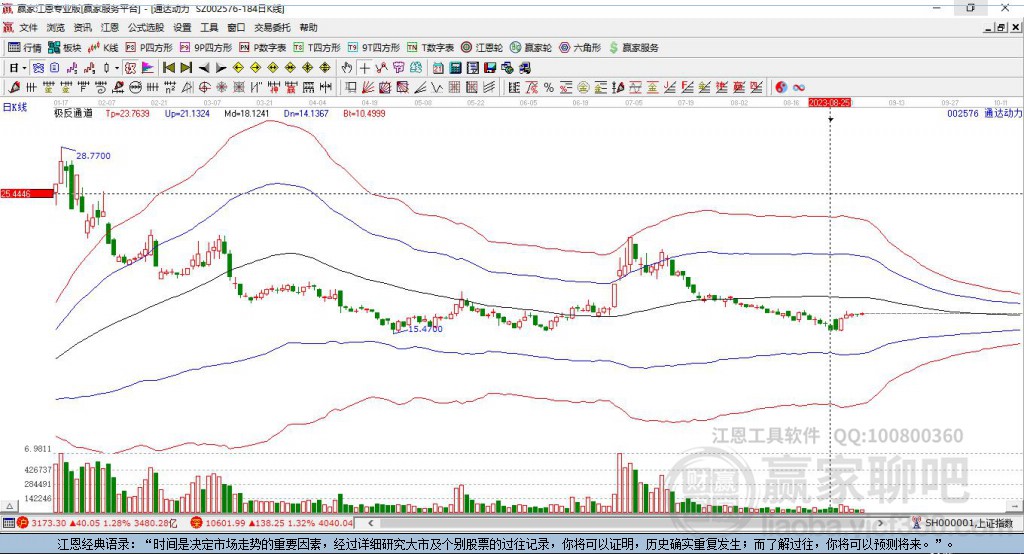Viewport: 1024px width, 554px height.
Task: Jump to last bar icon
Action: 186,68
